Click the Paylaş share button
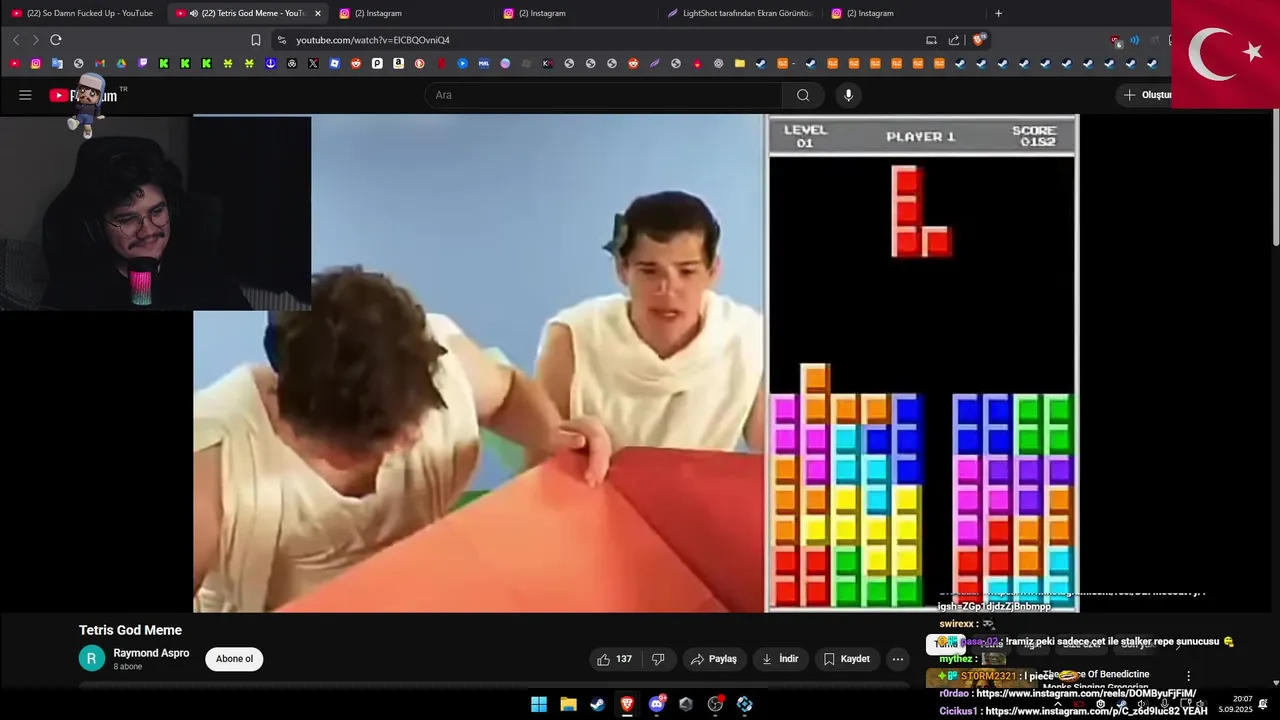Viewport: 1280px width, 720px height. 714,659
